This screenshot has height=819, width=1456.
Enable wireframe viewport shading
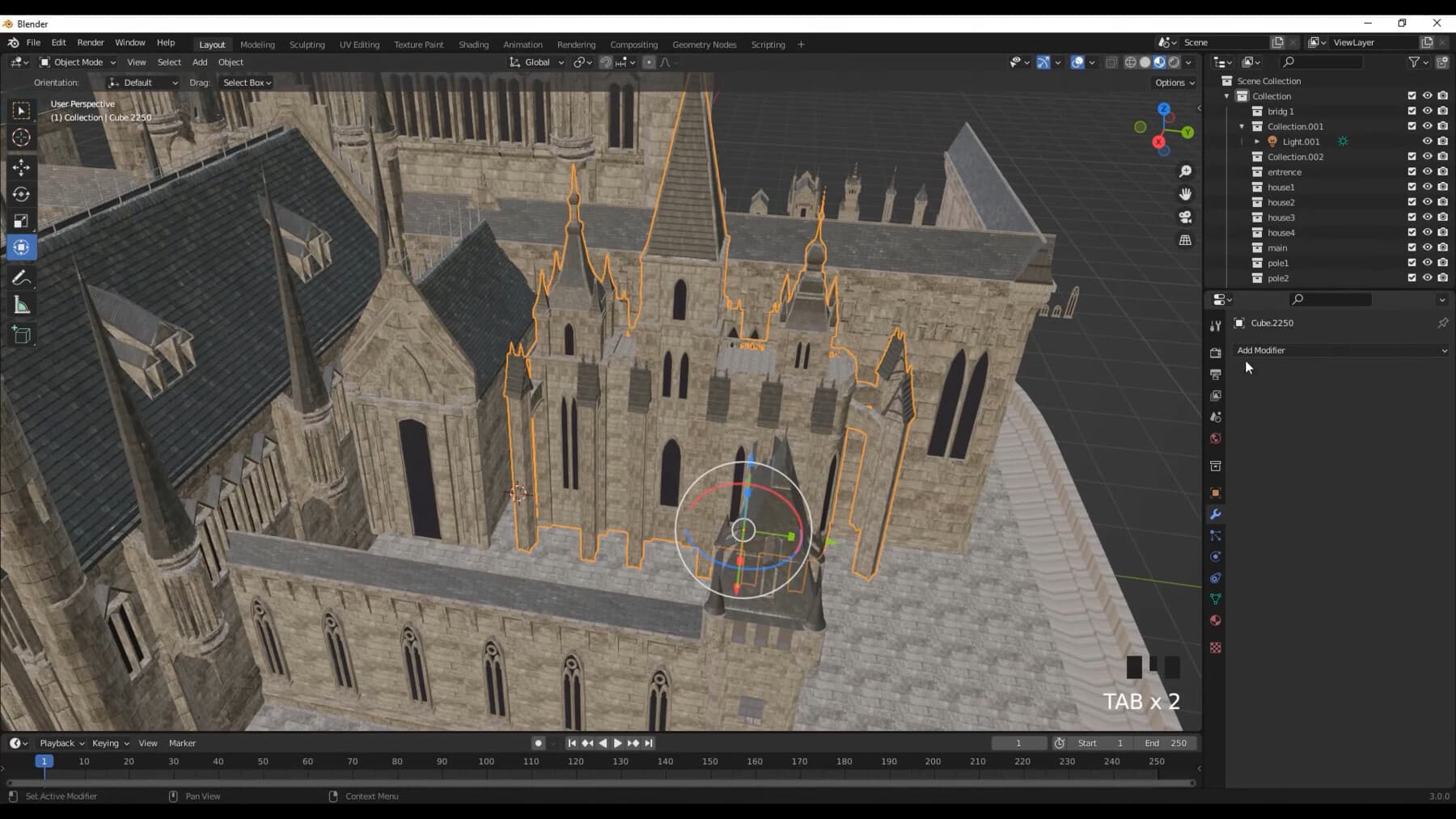pos(1130,62)
